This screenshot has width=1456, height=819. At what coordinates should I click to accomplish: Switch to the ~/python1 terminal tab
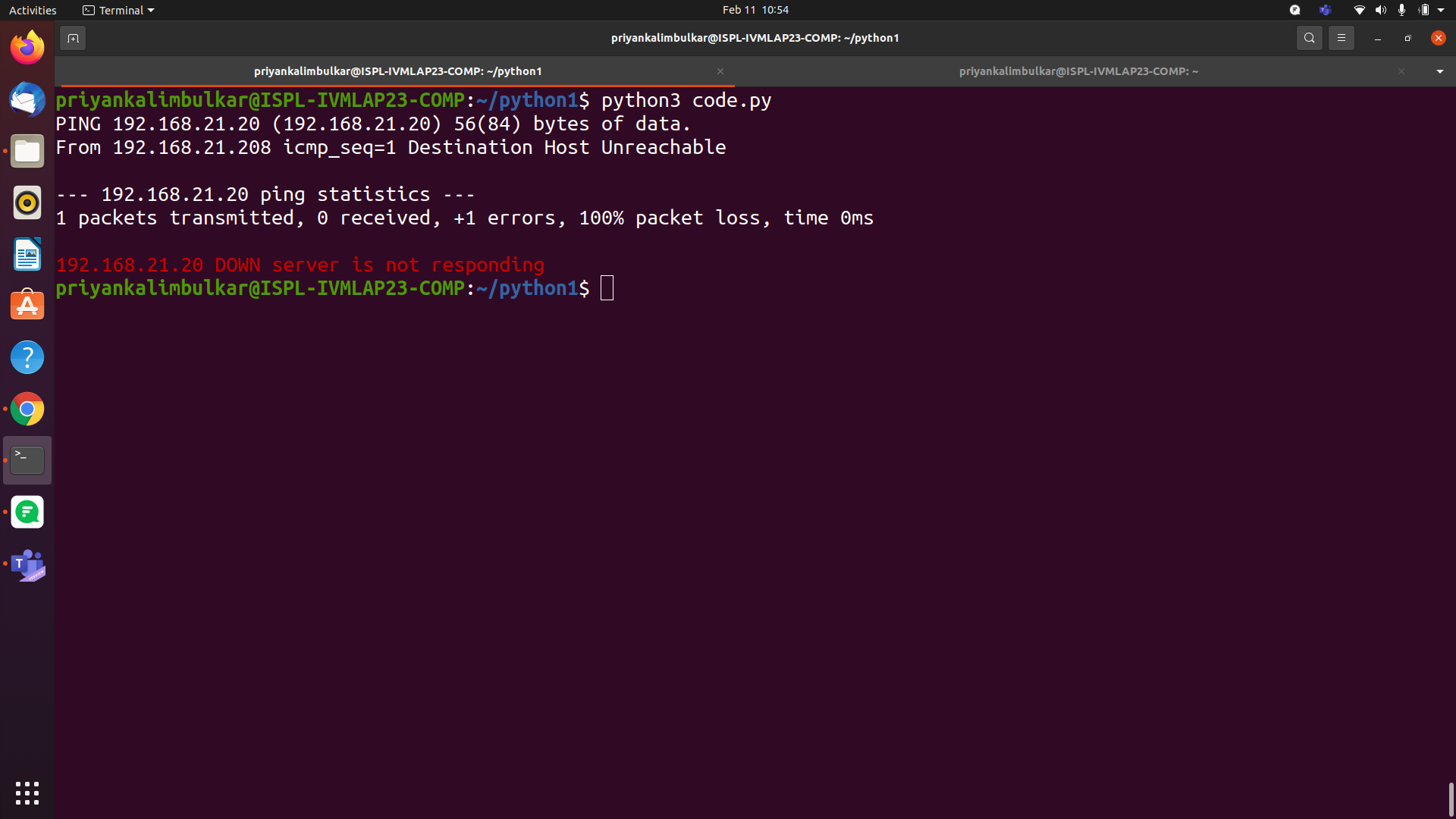pos(397,71)
